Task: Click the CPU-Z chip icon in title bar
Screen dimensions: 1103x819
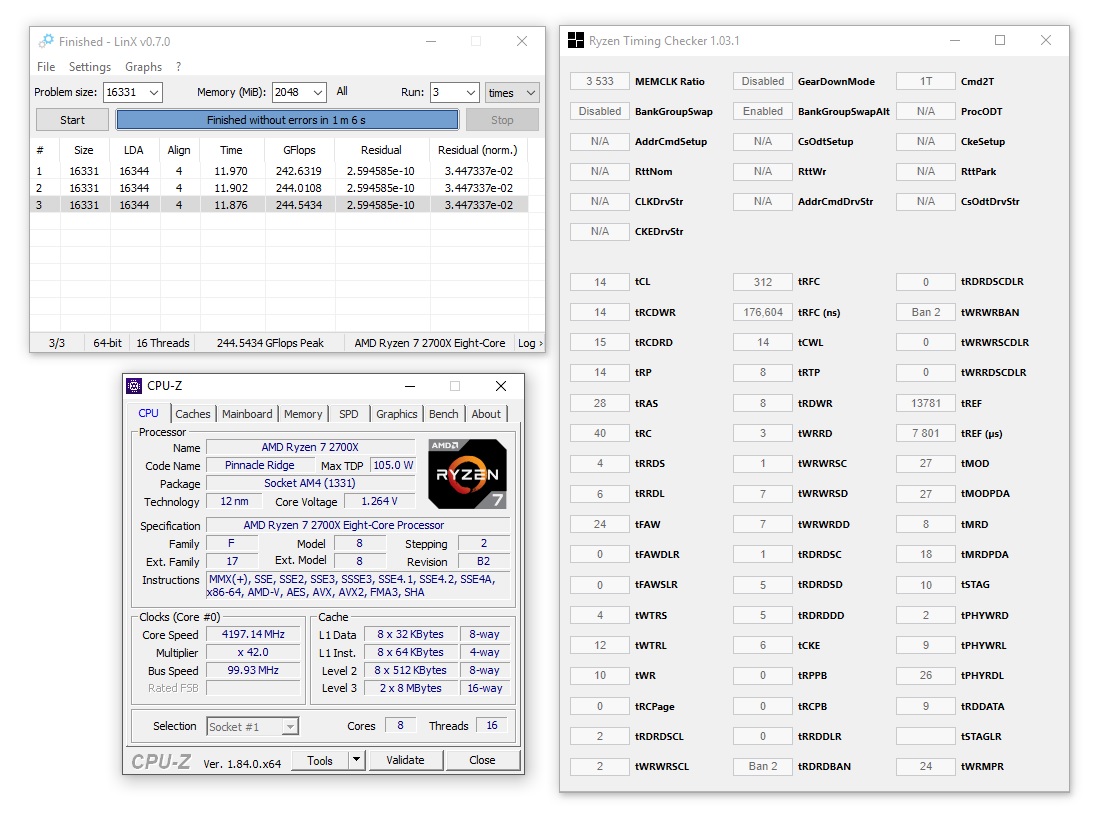Action: pos(134,386)
